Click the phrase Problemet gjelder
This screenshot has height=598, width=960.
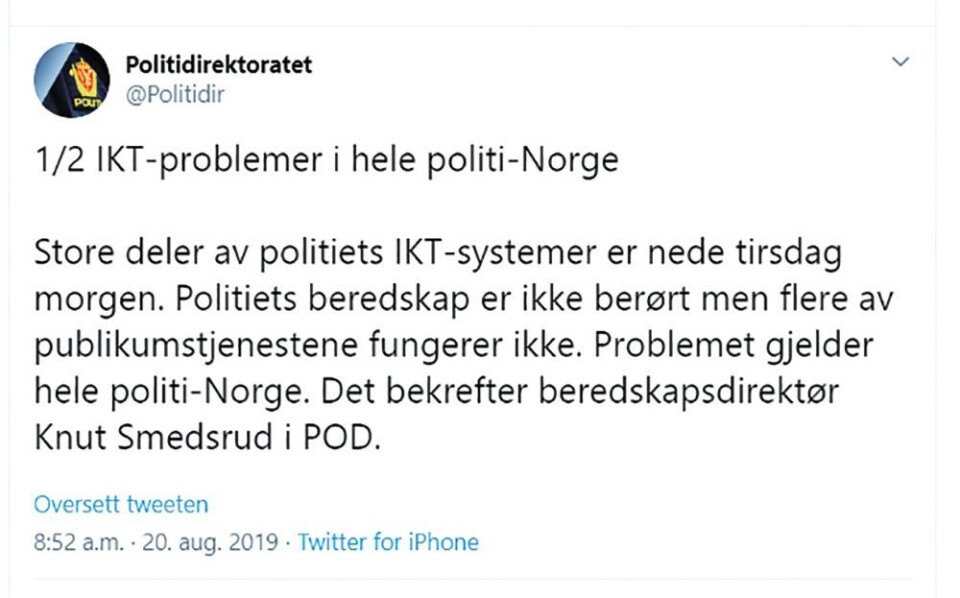(x=733, y=346)
